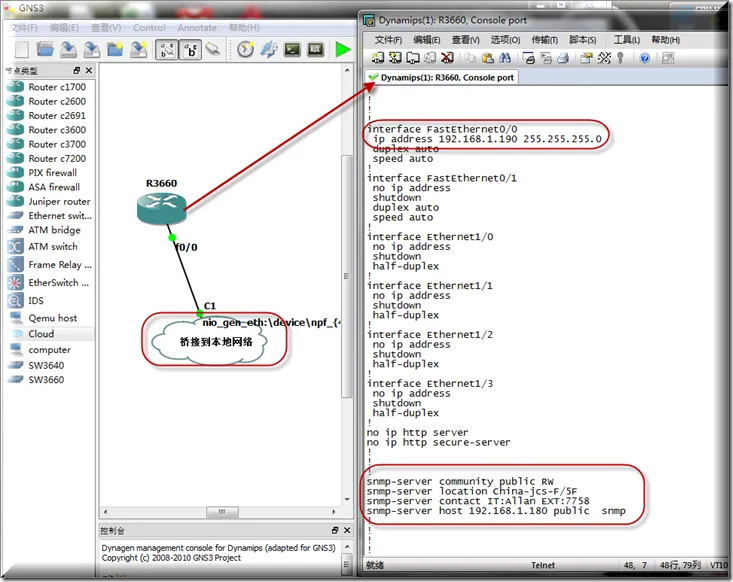Image resolution: width=733 pixels, height=582 pixels.
Task: Open 文件(F) menu in terminal window
Action: (x=388, y=40)
